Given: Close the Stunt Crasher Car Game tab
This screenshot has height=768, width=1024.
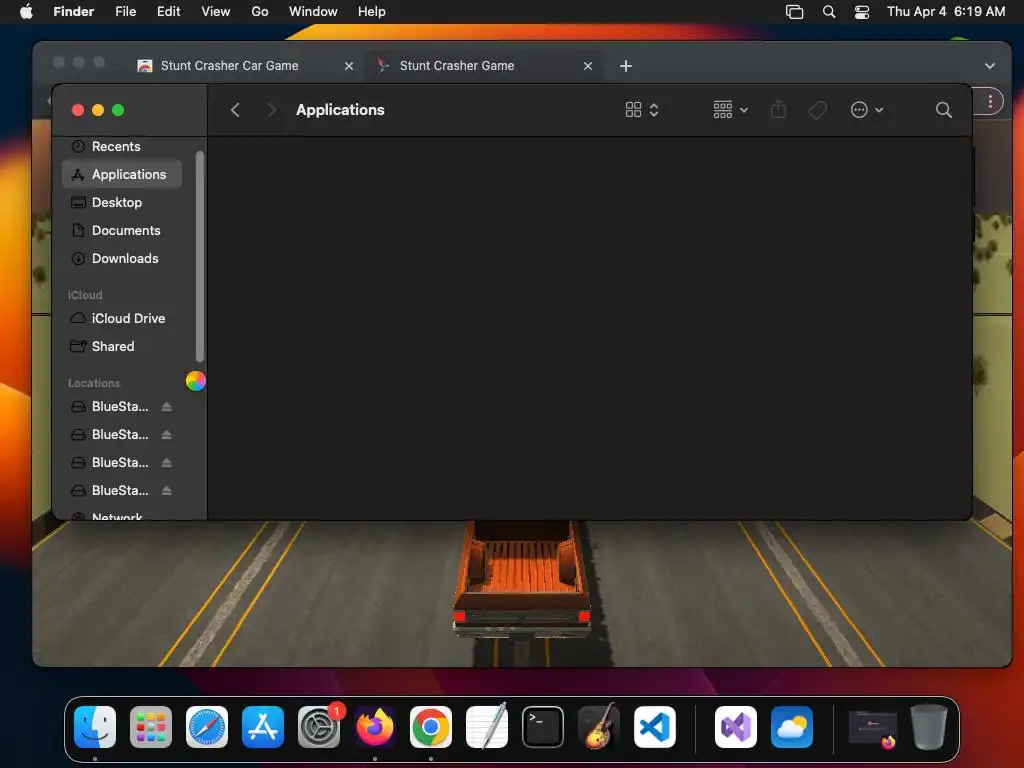Looking at the screenshot, I should tap(349, 66).
